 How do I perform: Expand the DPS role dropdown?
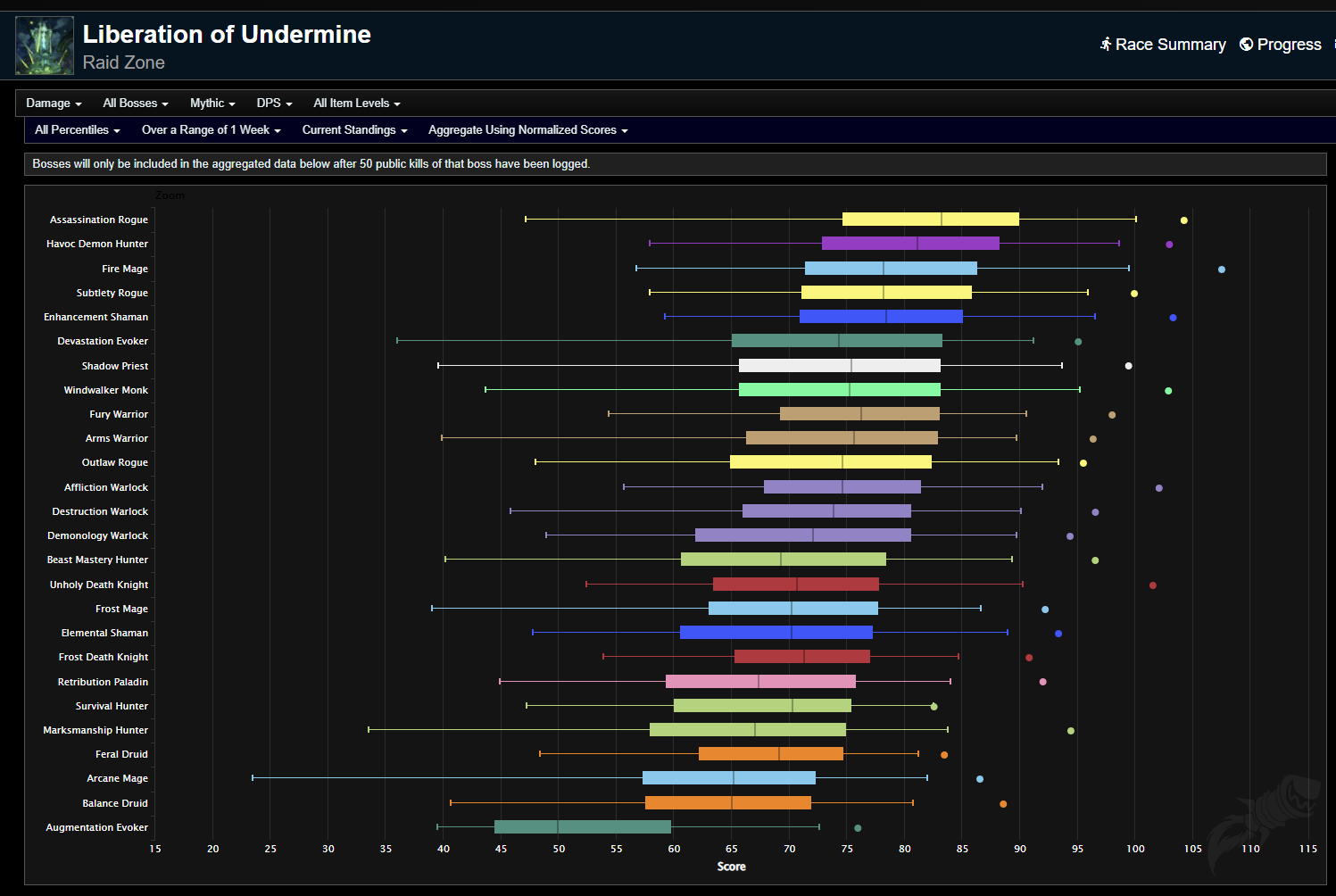click(274, 104)
